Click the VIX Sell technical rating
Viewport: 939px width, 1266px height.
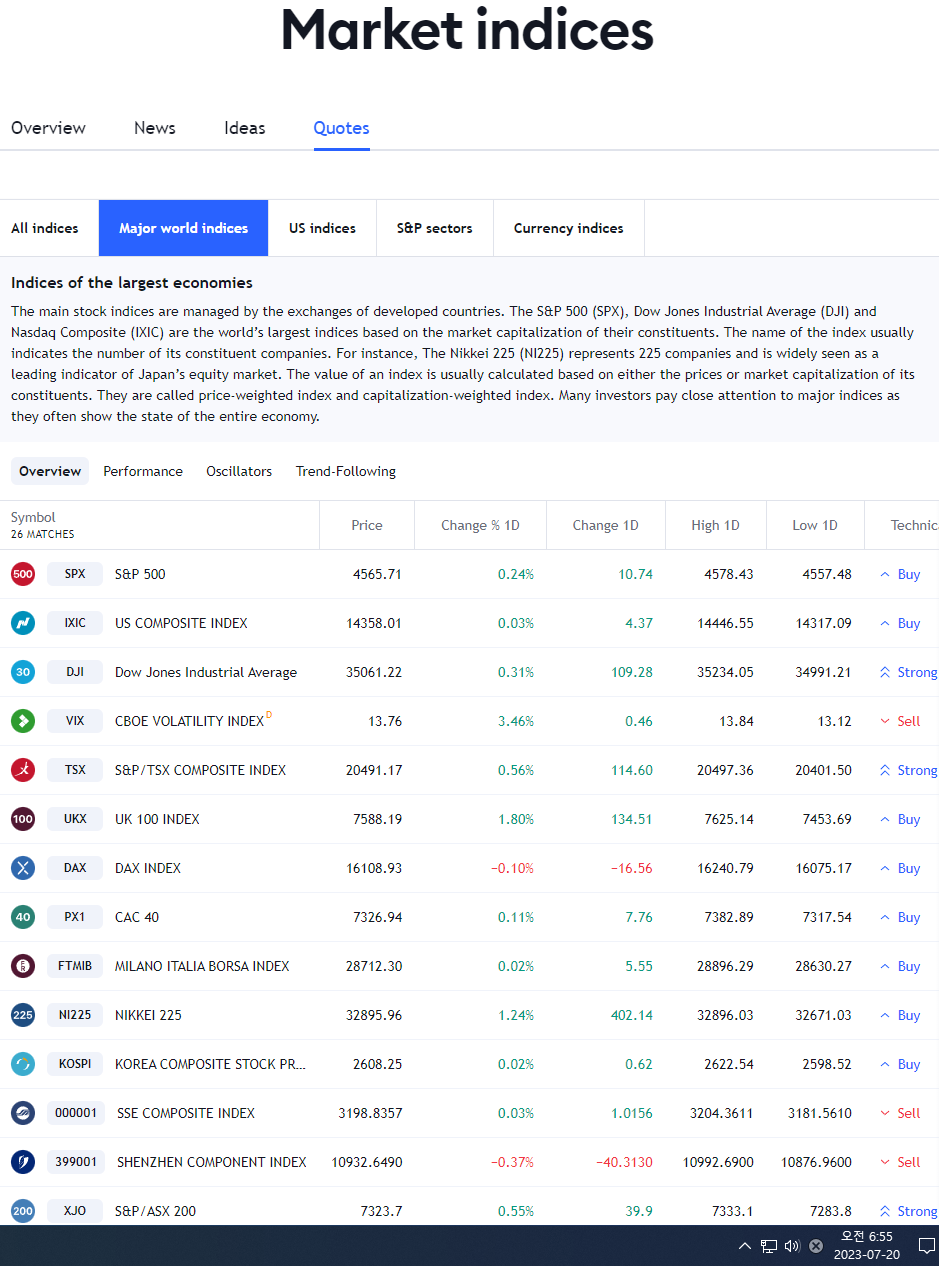tap(900, 721)
